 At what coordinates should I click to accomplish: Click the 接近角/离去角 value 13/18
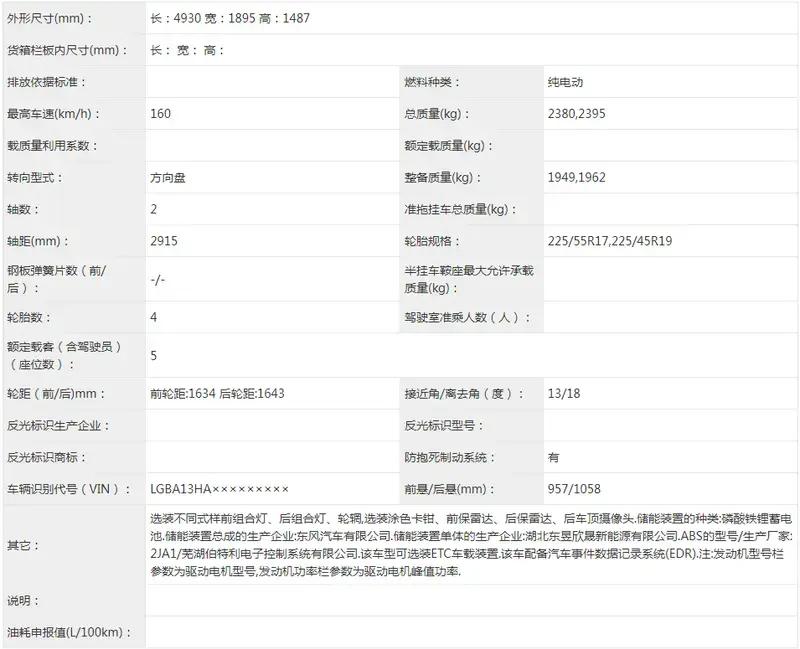point(563,393)
